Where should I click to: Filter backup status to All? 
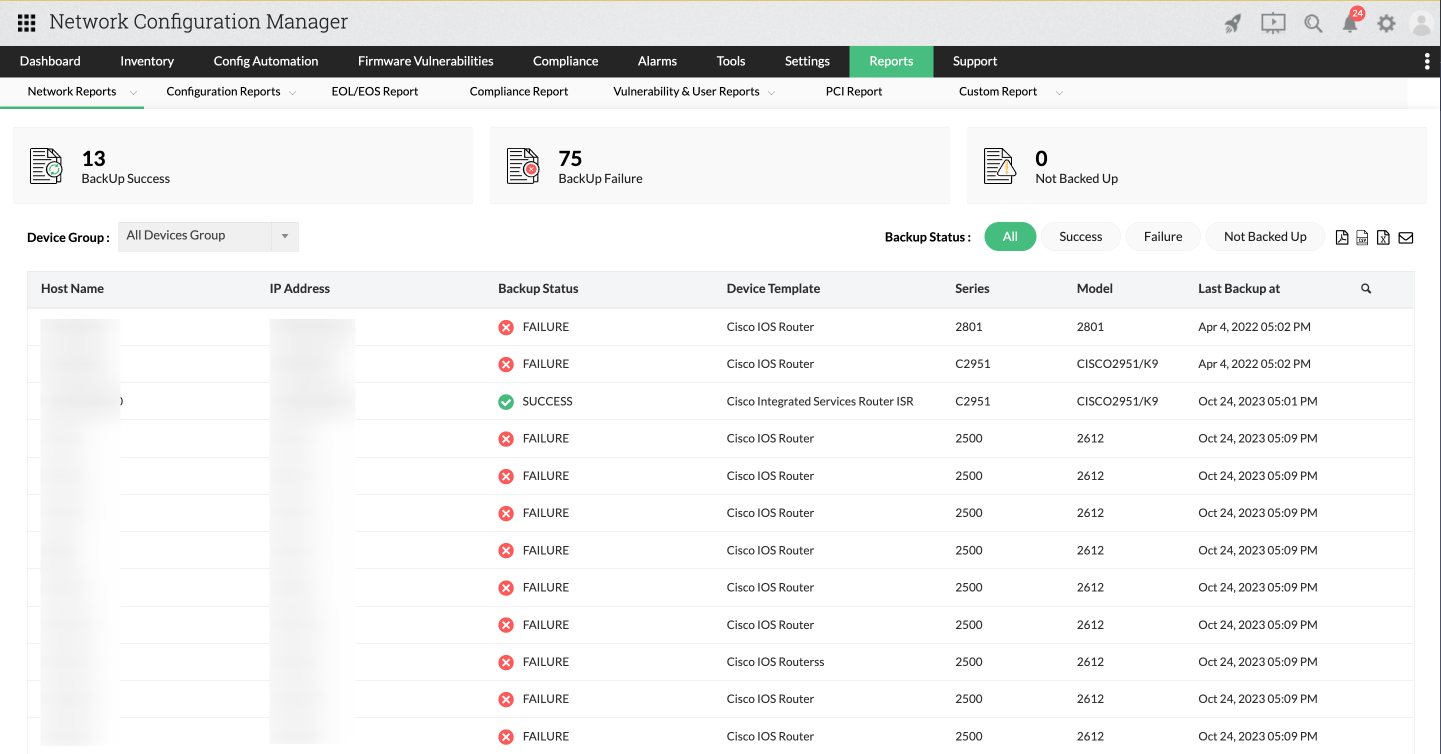pyautogui.click(x=1010, y=237)
